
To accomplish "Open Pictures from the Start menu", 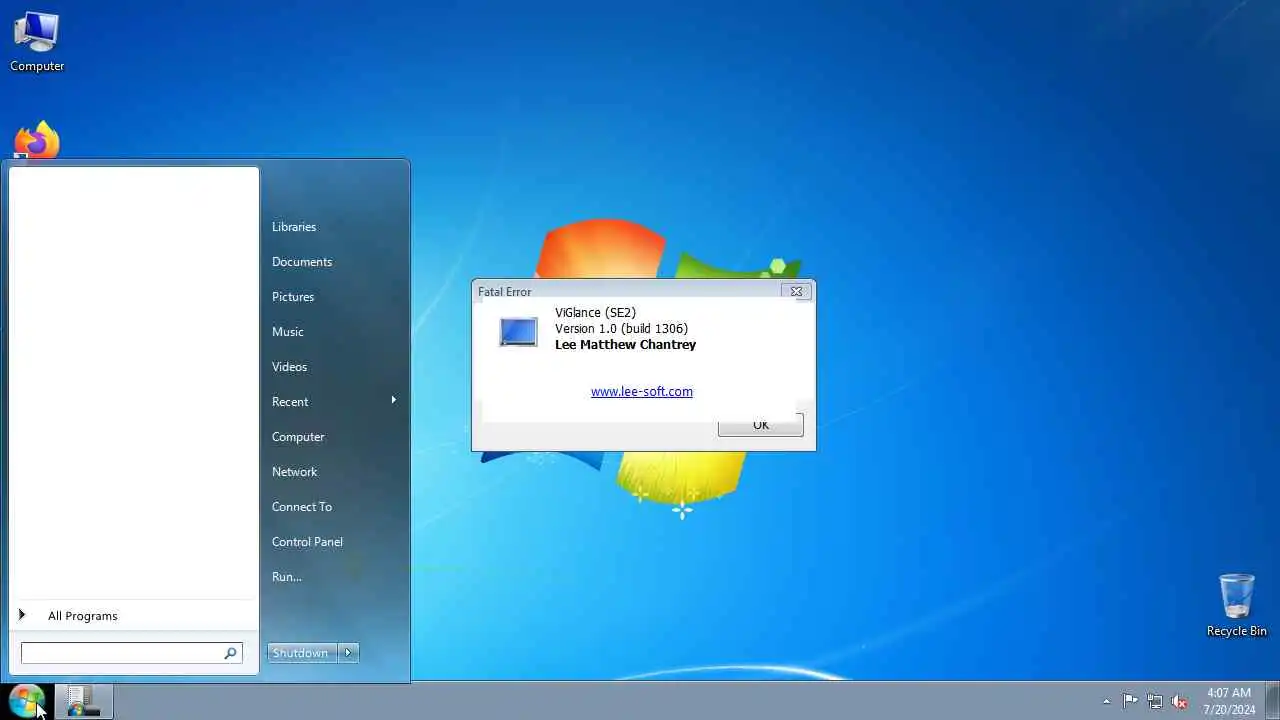I will (293, 297).
